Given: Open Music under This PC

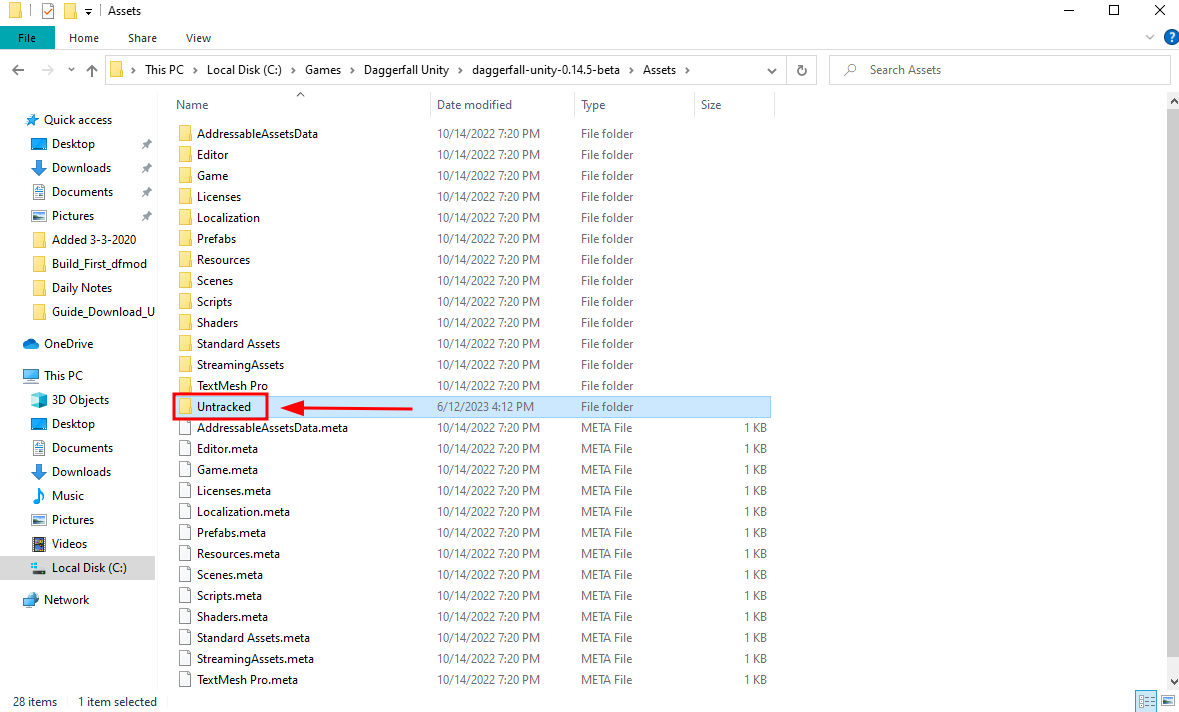Looking at the screenshot, I should 68,495.
